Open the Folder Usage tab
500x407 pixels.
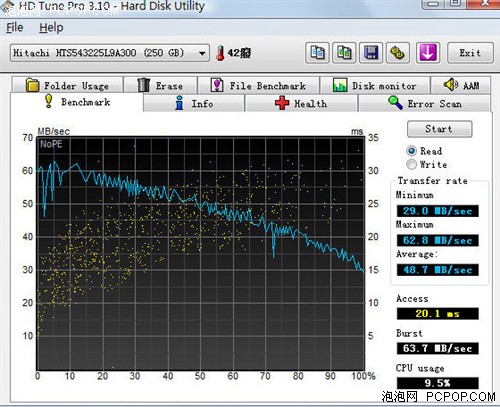(x=67, y=85)
